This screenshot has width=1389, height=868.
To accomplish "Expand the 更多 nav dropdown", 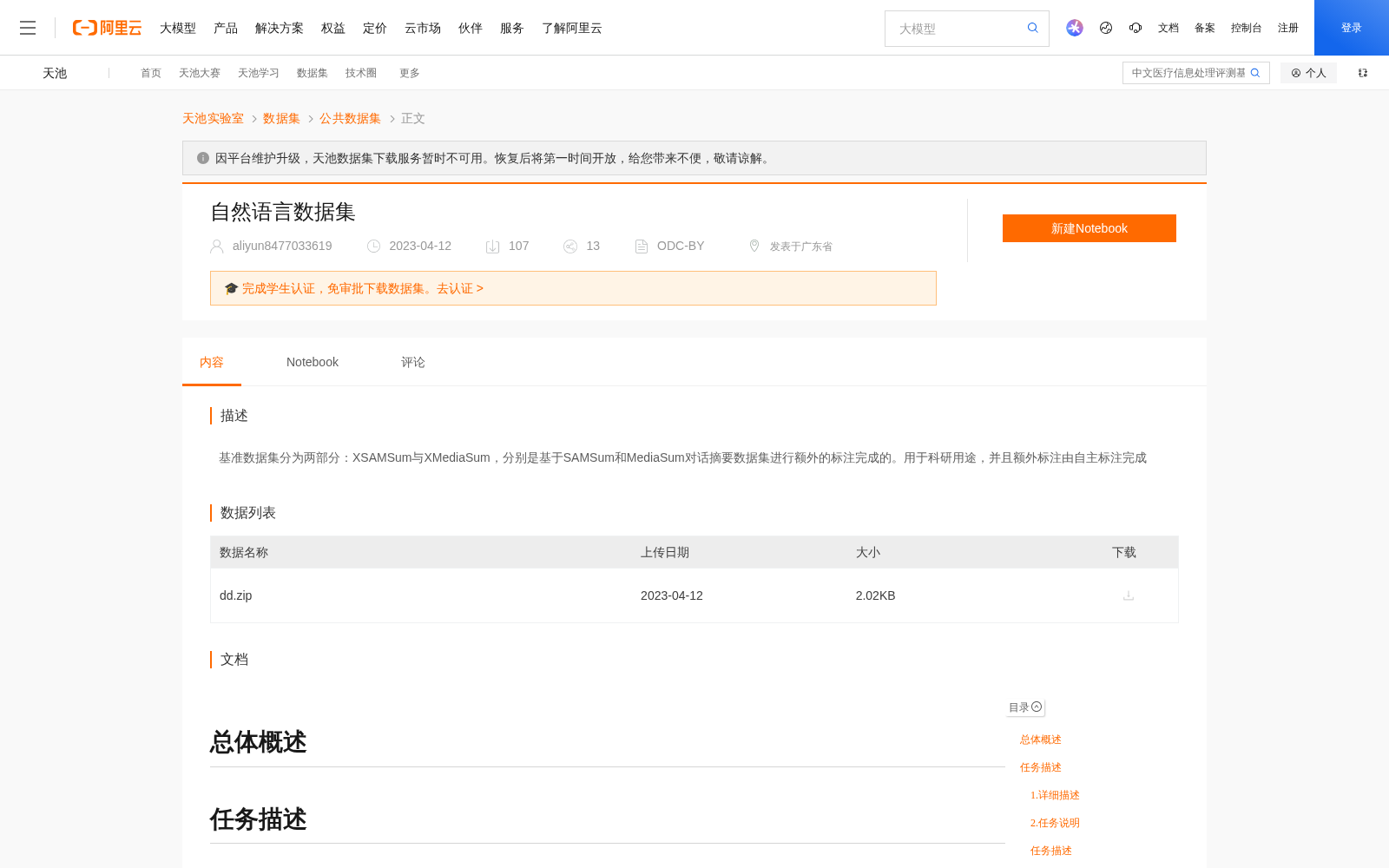I will [x=410, y=73].
